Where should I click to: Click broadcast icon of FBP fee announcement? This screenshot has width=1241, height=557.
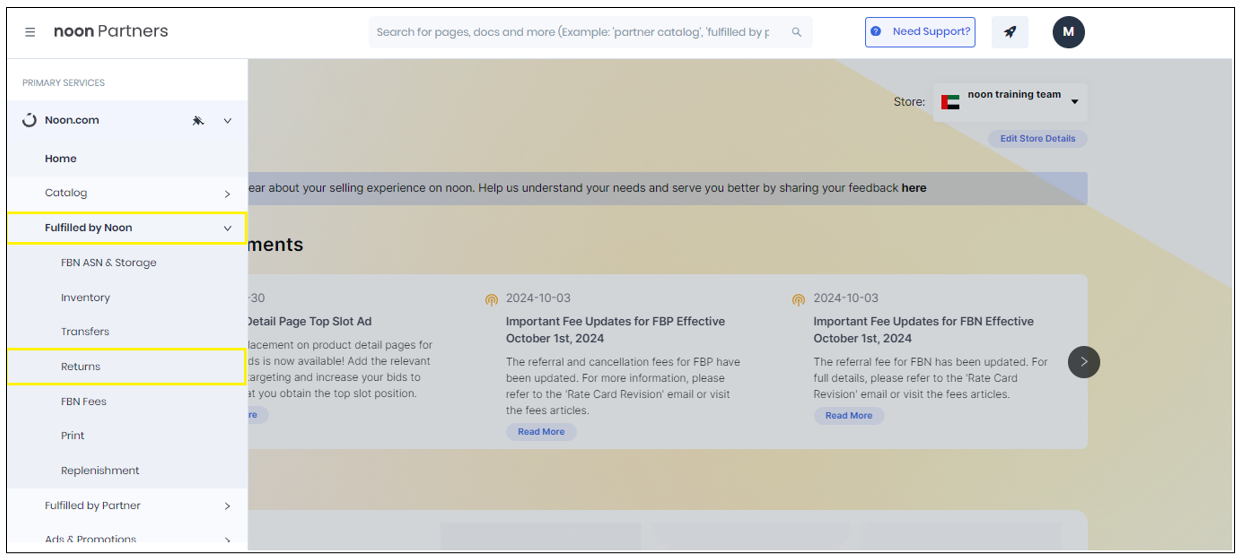(x=491, y=299)
